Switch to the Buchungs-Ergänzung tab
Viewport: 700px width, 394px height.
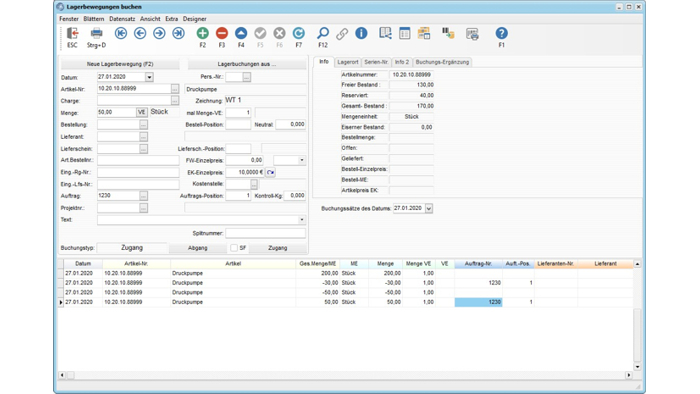(x=442, y=62)
